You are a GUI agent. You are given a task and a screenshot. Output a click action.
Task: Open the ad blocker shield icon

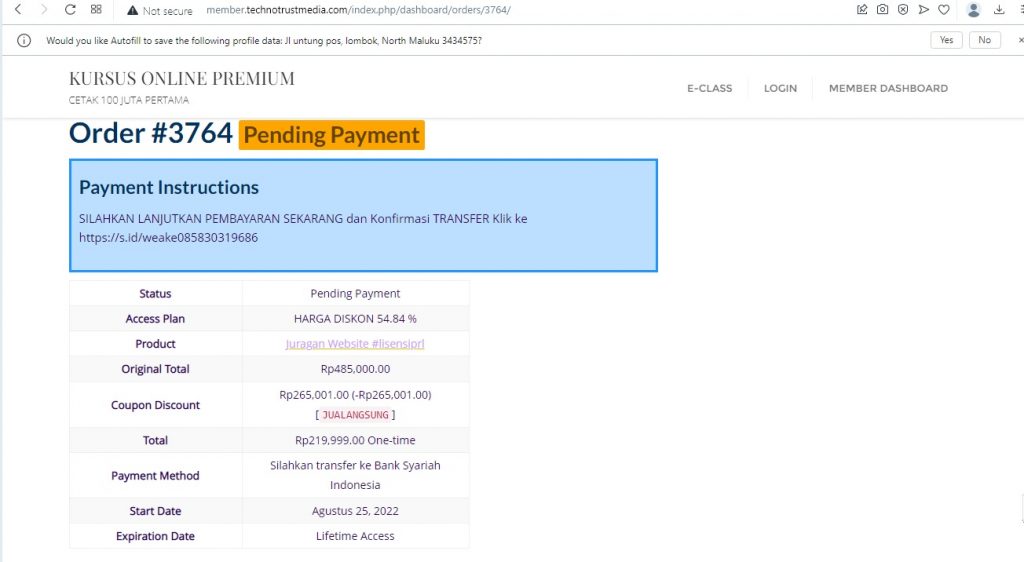(x=903, y=10)
